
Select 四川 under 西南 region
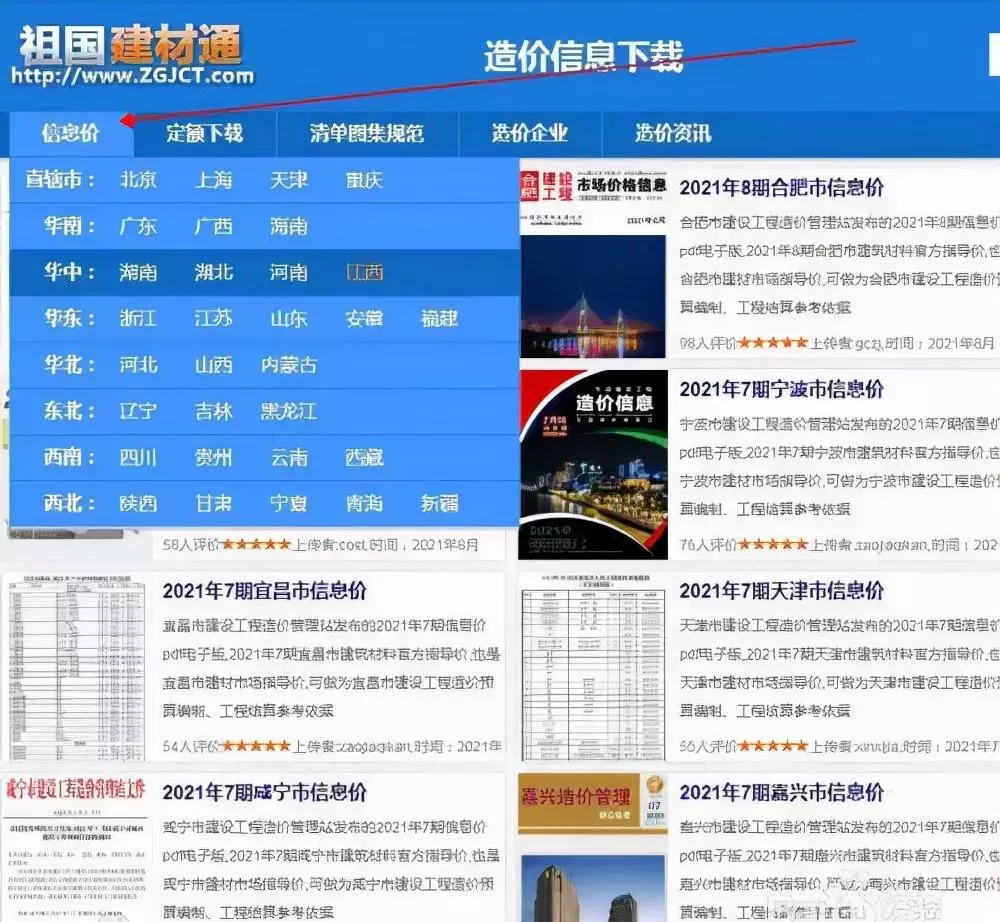[x=138, y=457]
